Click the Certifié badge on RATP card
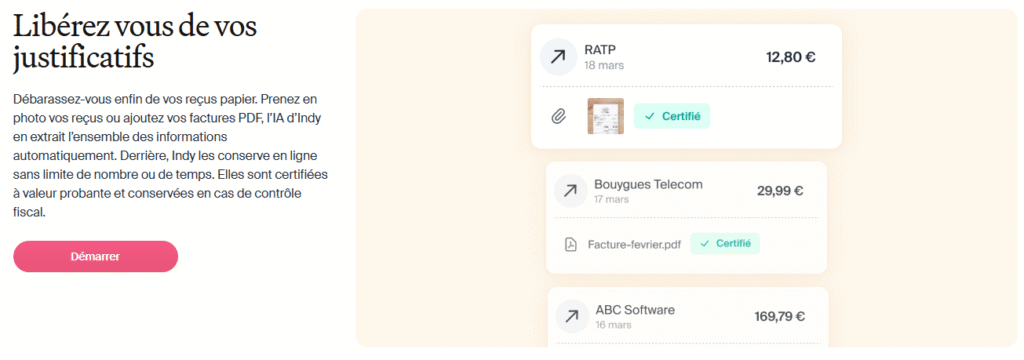The width and height of the screenshot is (1024, 360). coord(672,116)
